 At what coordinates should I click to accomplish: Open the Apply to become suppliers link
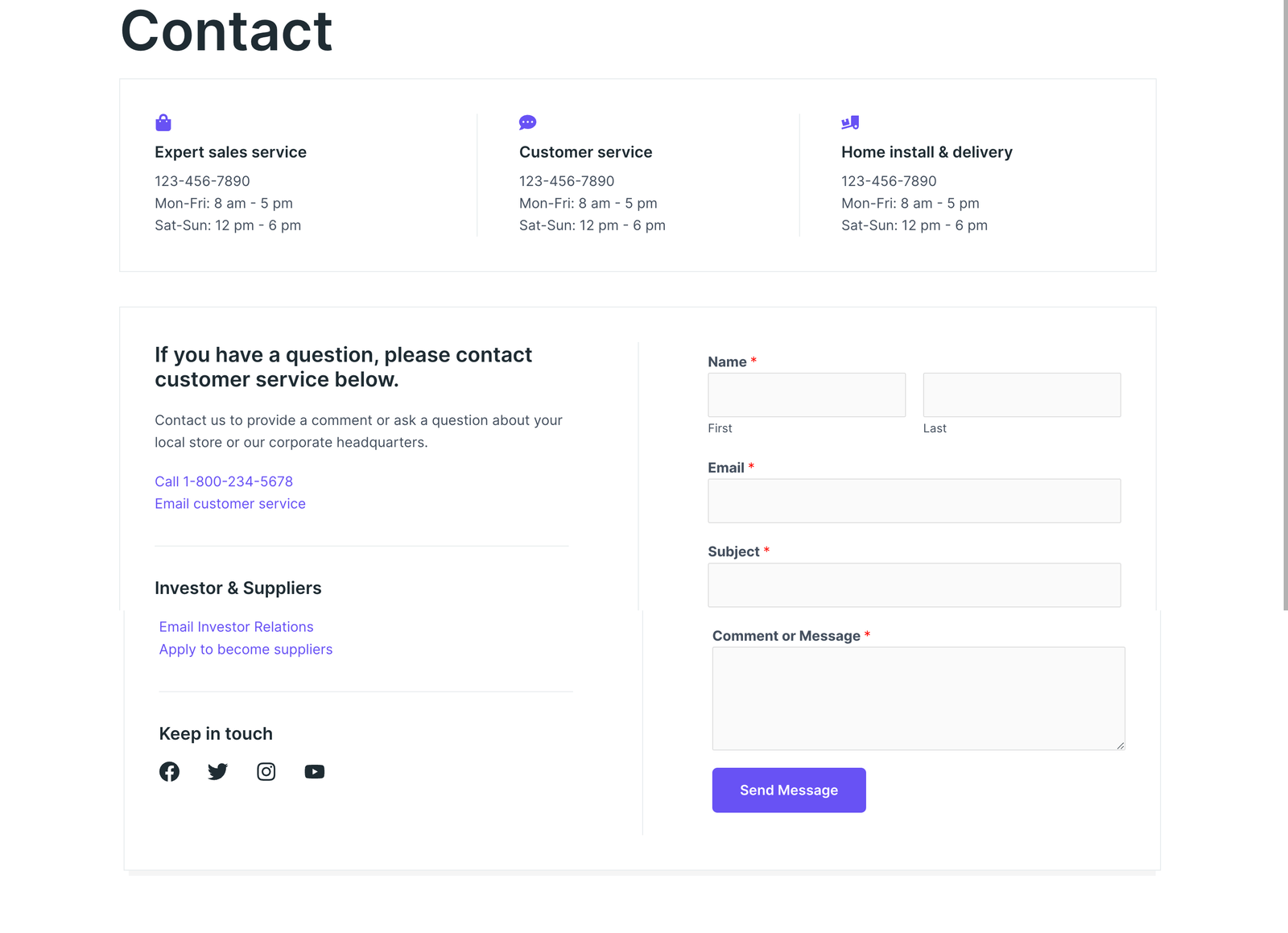246,650
